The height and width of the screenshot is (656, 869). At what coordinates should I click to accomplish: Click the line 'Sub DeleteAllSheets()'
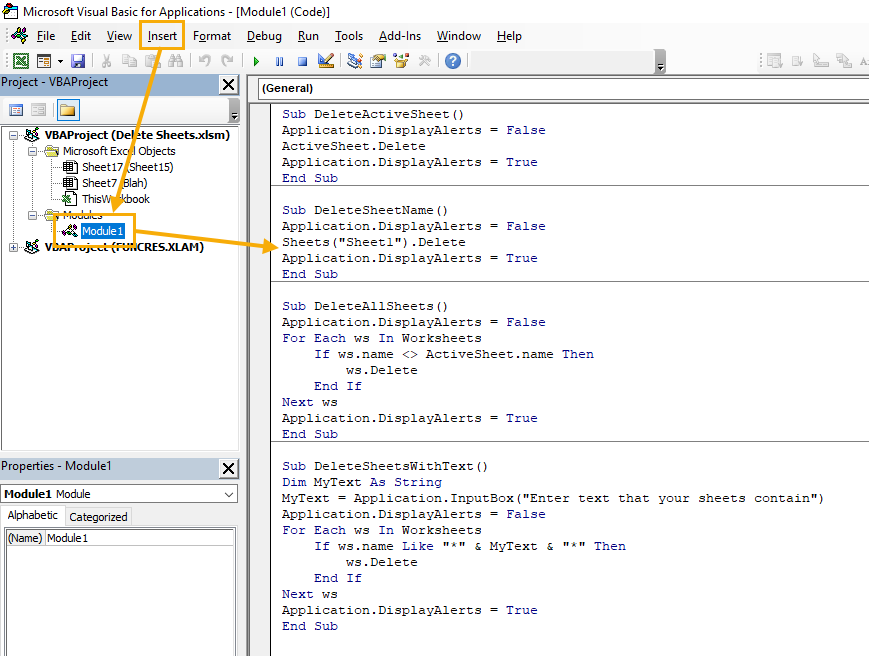pos(365,306)
